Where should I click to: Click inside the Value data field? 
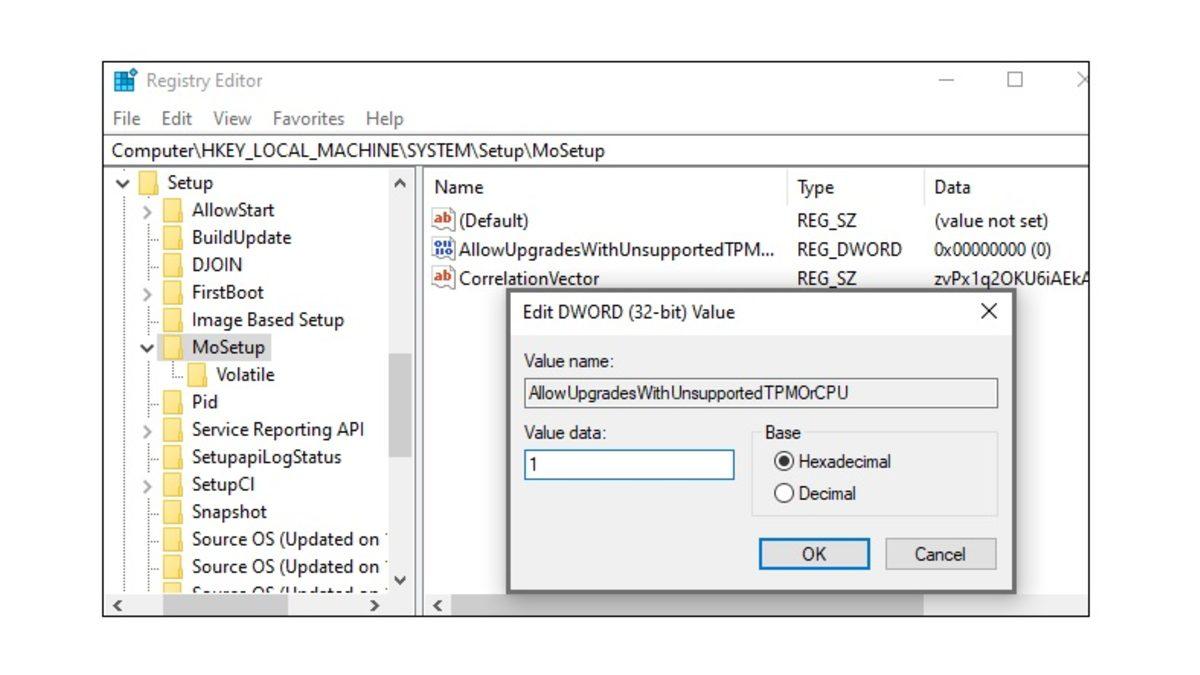pos(628,464)
